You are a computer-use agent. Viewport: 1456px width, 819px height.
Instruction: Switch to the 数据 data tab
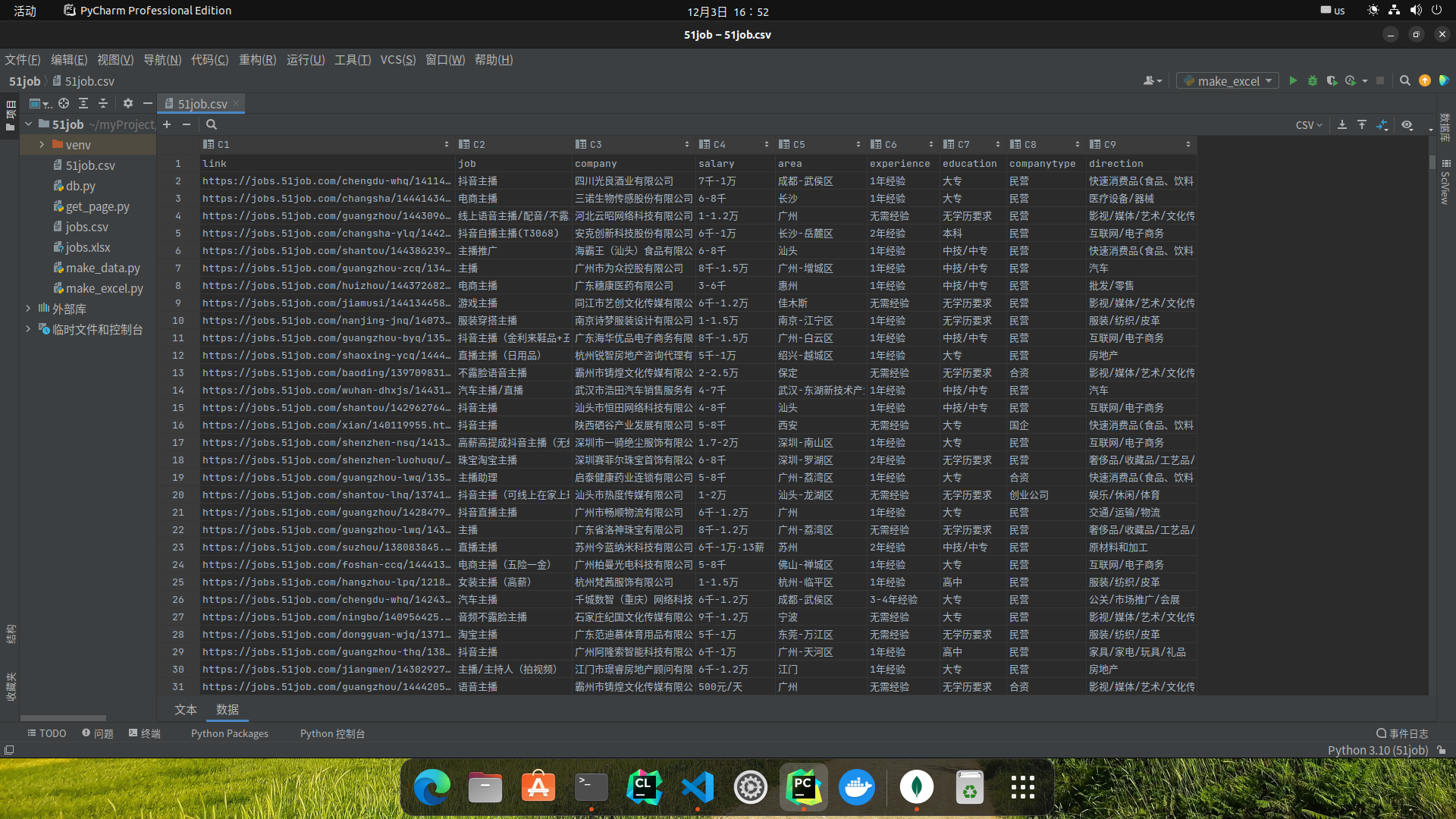coord(227,709)
